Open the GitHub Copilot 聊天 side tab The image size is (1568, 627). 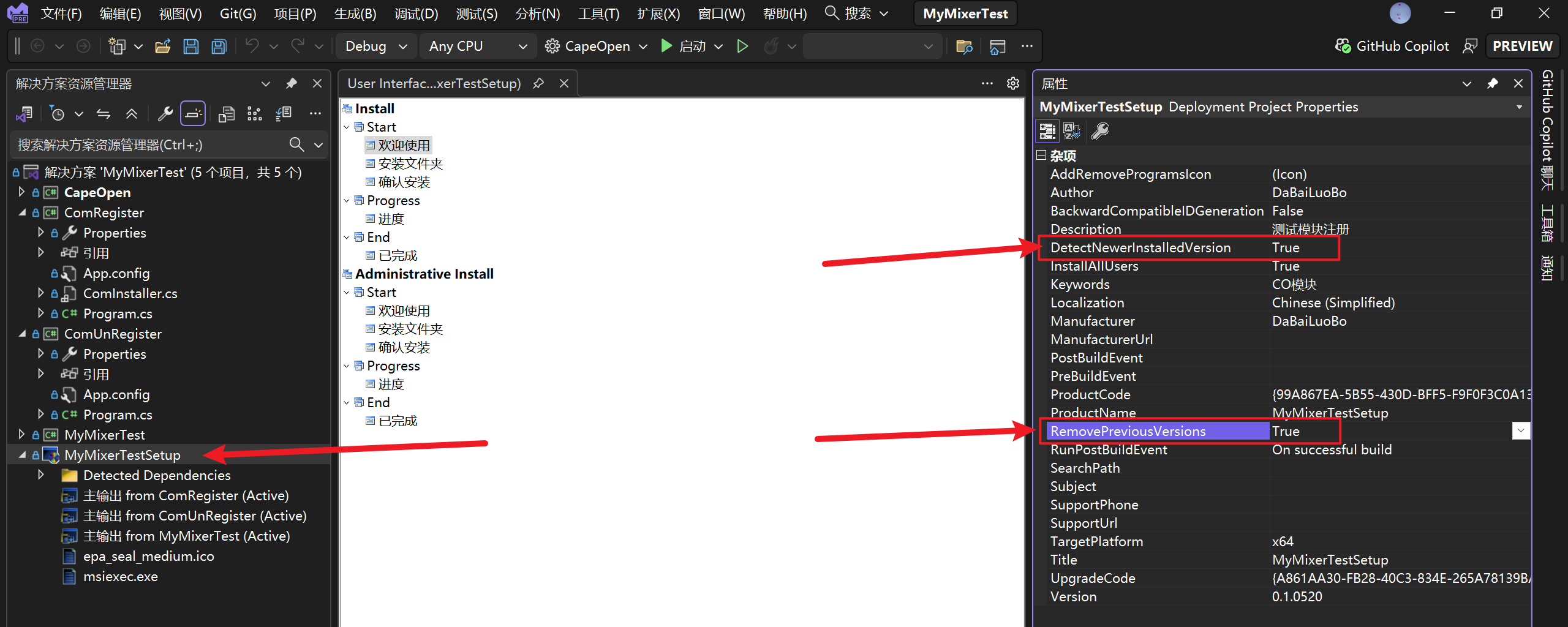[1548, 130]
